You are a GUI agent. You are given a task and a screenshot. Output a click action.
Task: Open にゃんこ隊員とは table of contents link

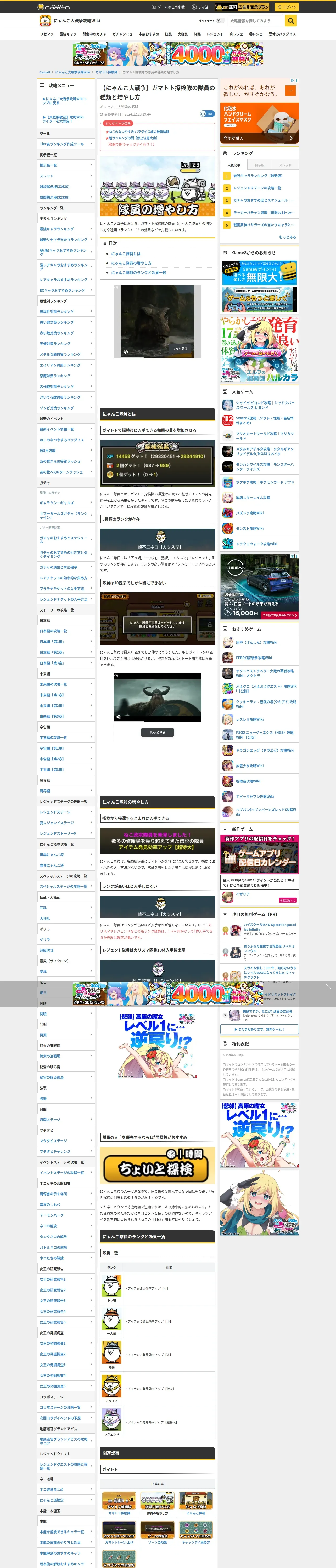126,254
